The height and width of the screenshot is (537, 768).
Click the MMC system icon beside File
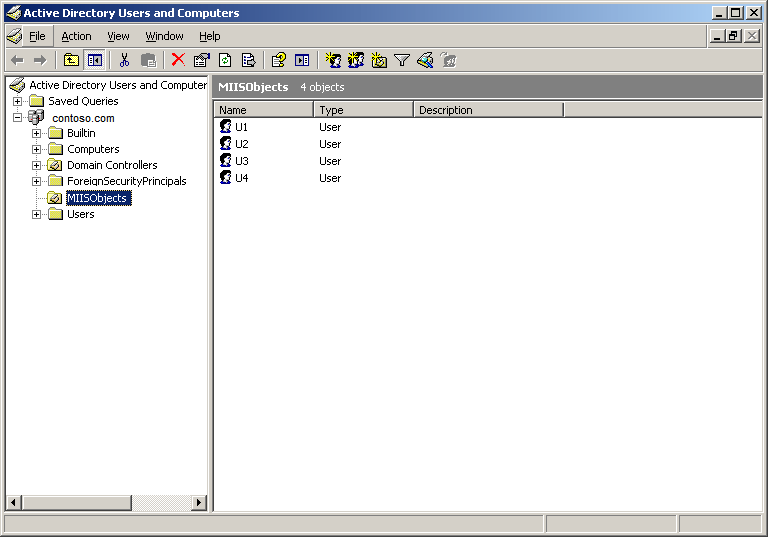(x=14, y=36)
